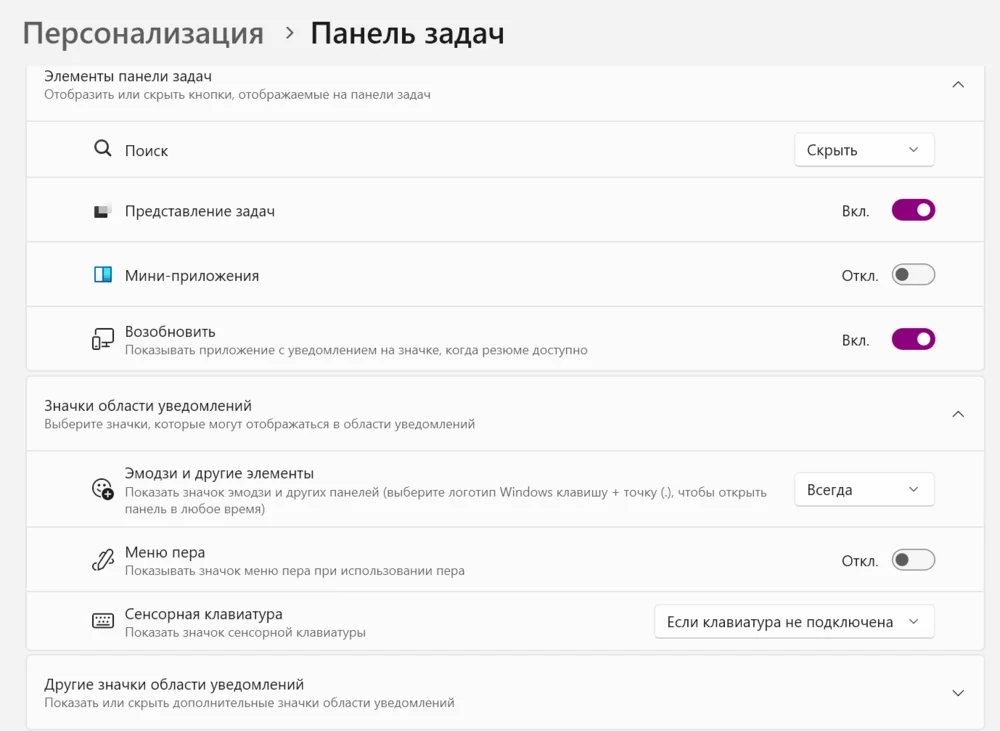Click the Pen menu (Меню пера) icon

tap(103, 560)
